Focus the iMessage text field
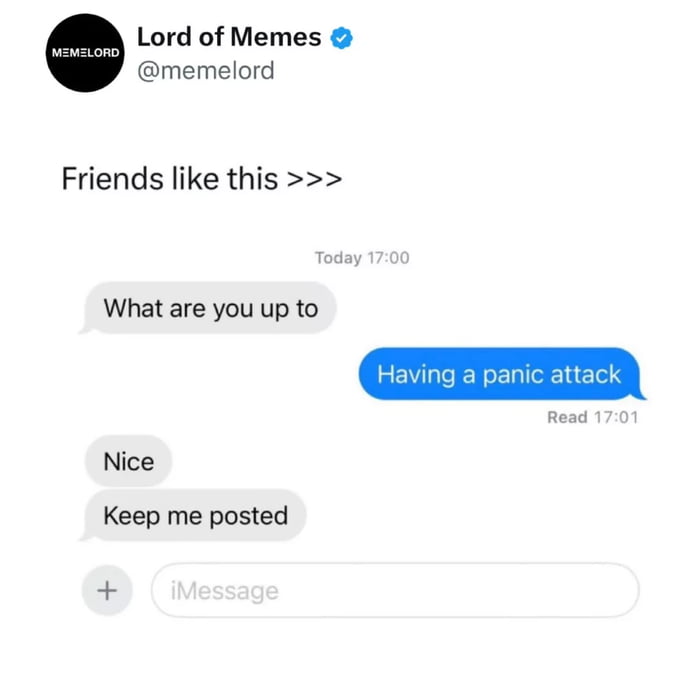 [396, 591]
